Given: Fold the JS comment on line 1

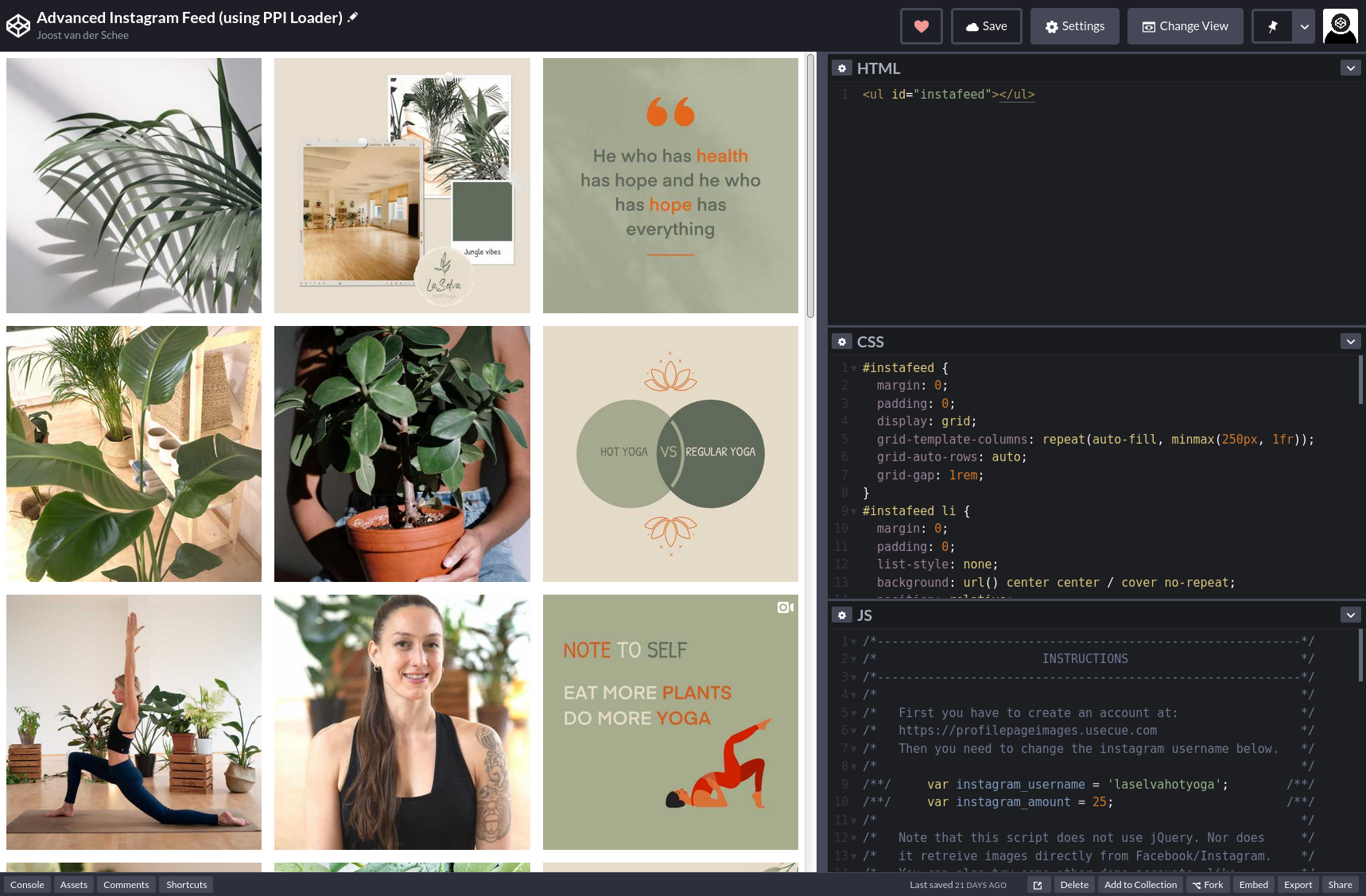Looking at the screenshot, I should coord(854,642).
